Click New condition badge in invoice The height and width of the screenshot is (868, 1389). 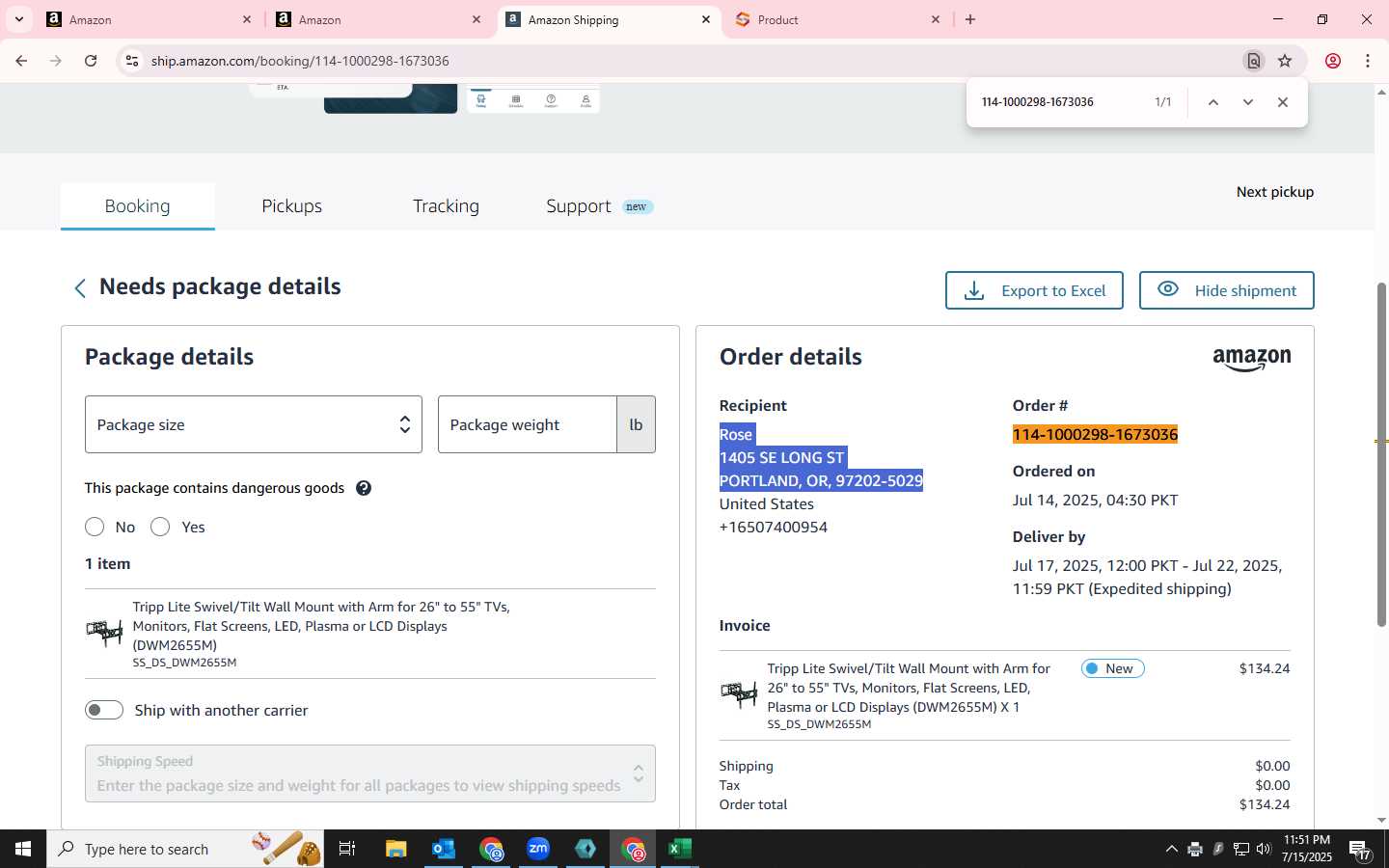coord(1112,668)
